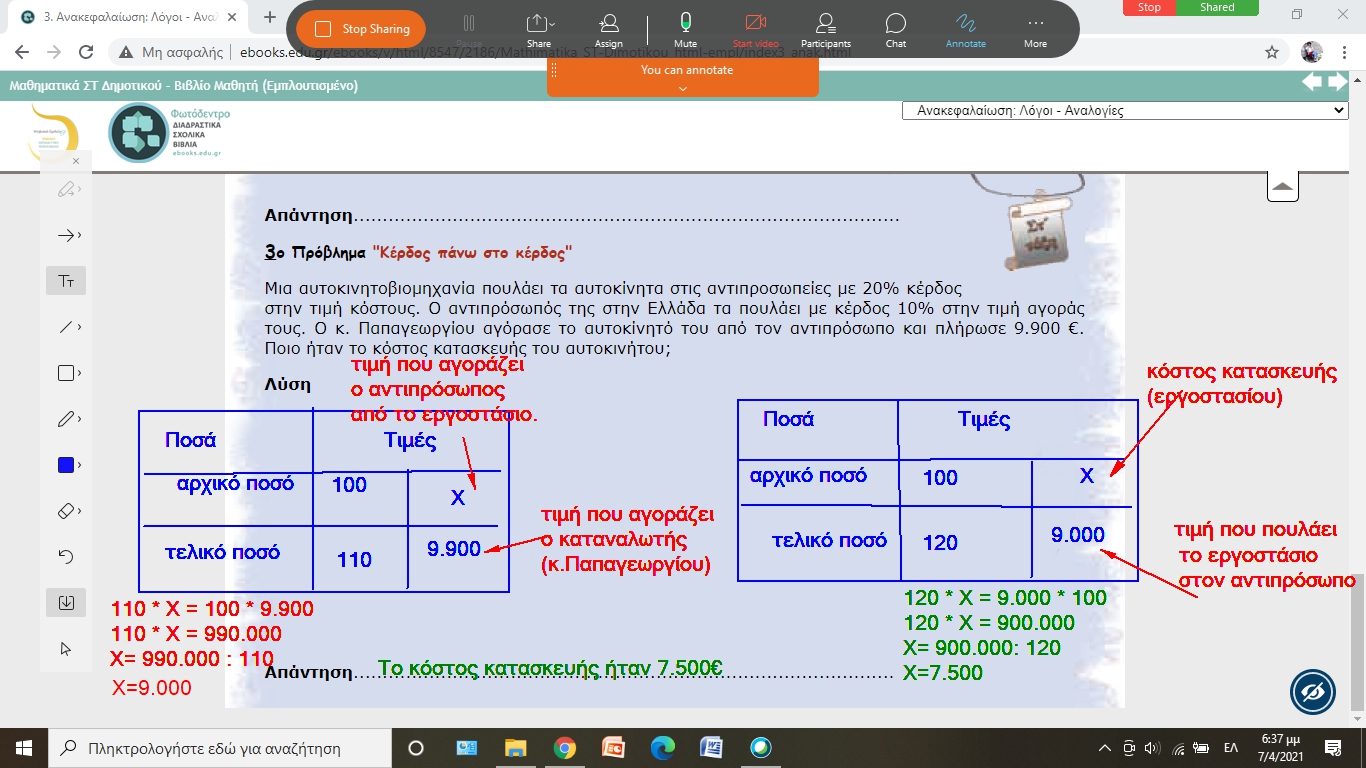This screenshot has width=1366, height=768.
Task: Select the mouse pointer tool
Action: 66,648
